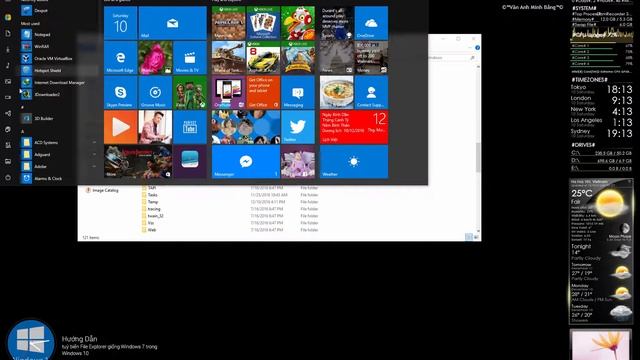This screenshot has height=360, width=640.
Task: Click the orange Get Office tile
Action: [x=263, y=92]
